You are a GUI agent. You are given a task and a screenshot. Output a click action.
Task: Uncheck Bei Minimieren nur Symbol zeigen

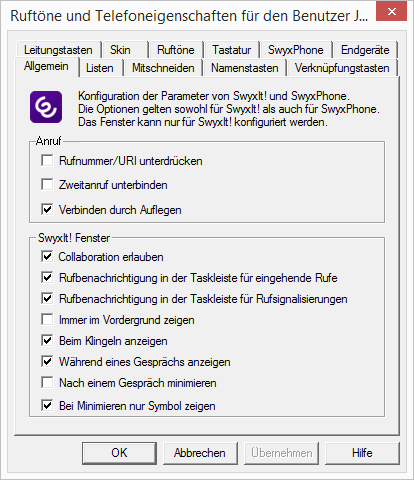47,405
